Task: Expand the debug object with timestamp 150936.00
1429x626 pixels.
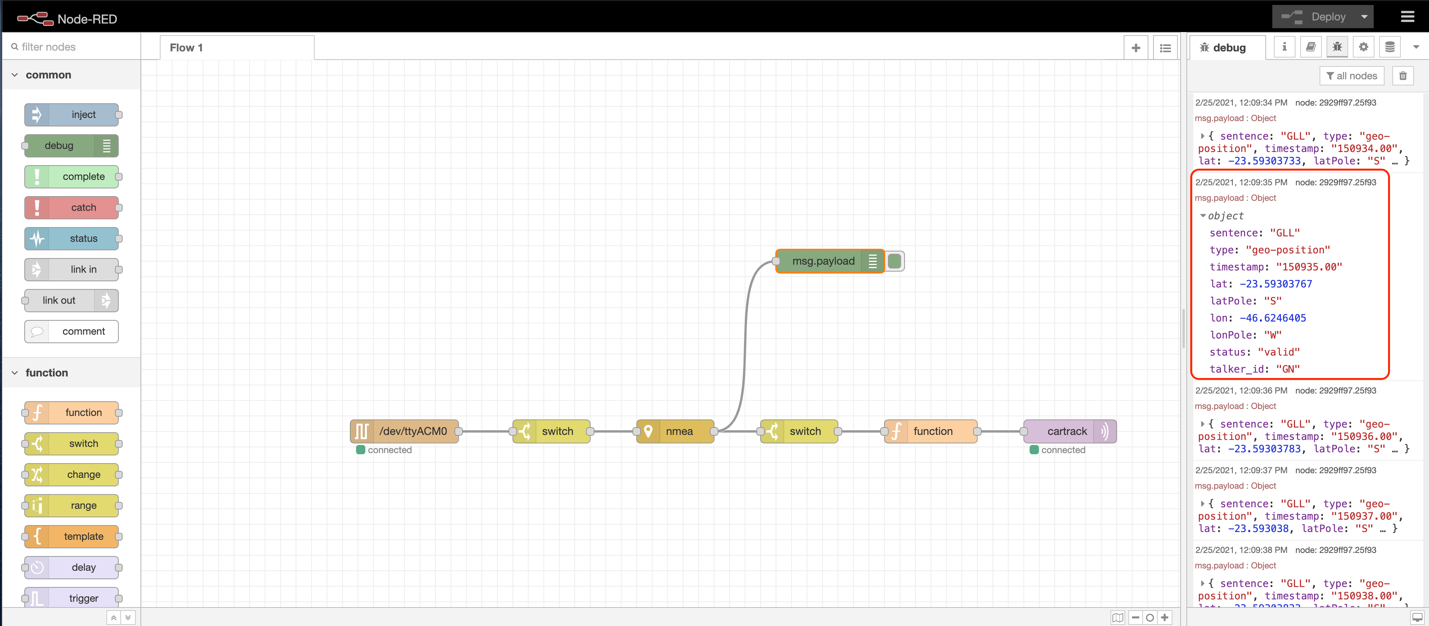Action: coord(1202,424)
